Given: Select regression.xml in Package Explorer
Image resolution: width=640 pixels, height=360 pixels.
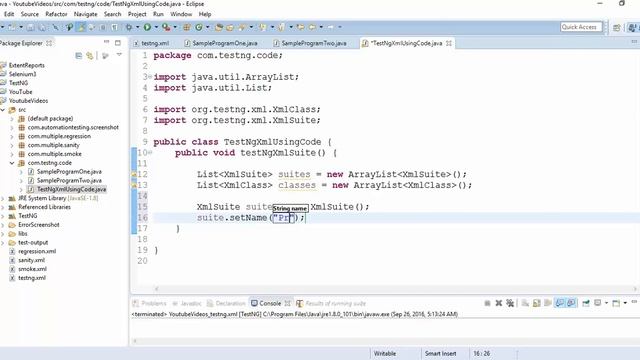Looking at the screenshot, I should (37, 251).
